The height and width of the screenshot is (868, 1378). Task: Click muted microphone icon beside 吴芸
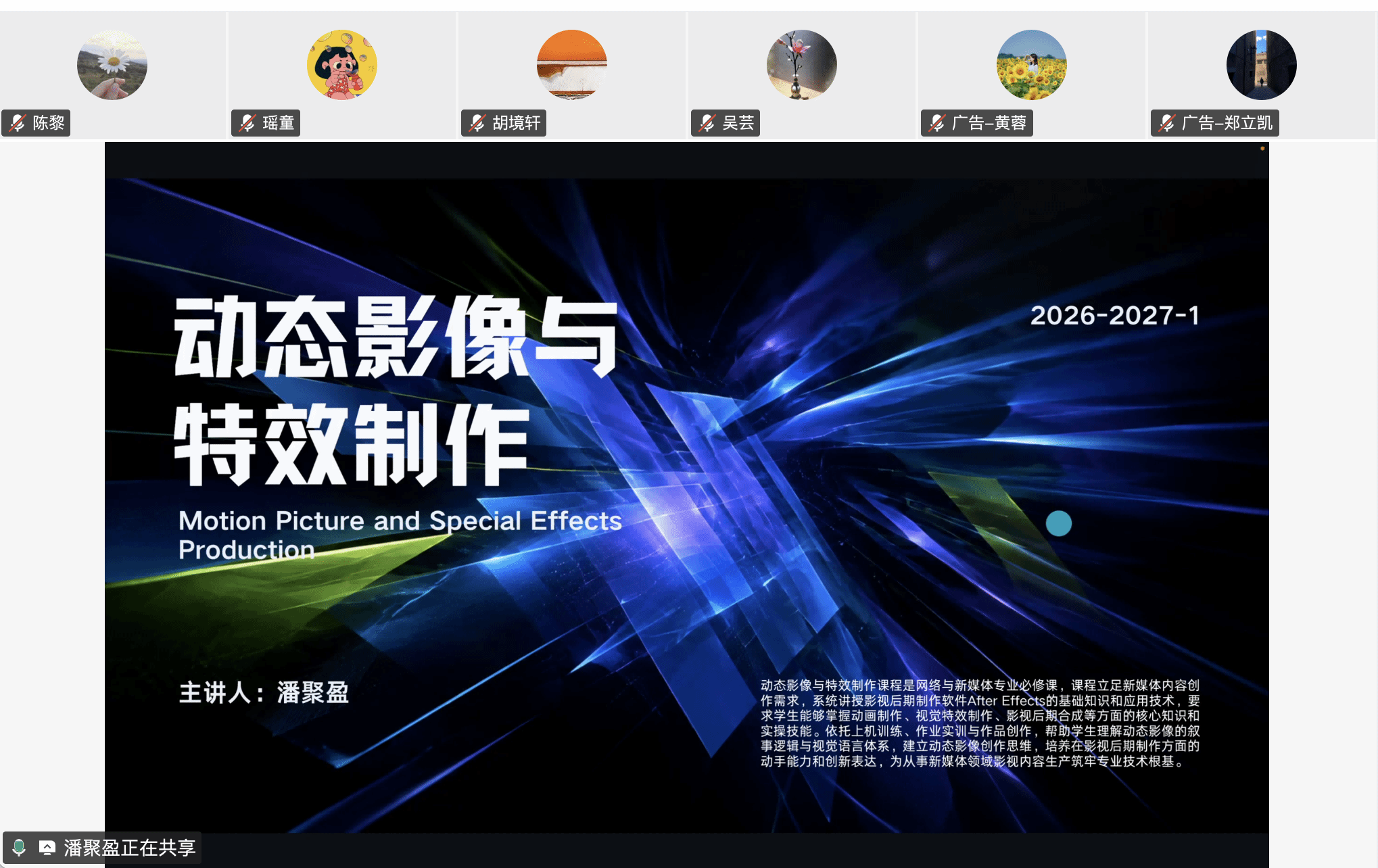point(707,123)
